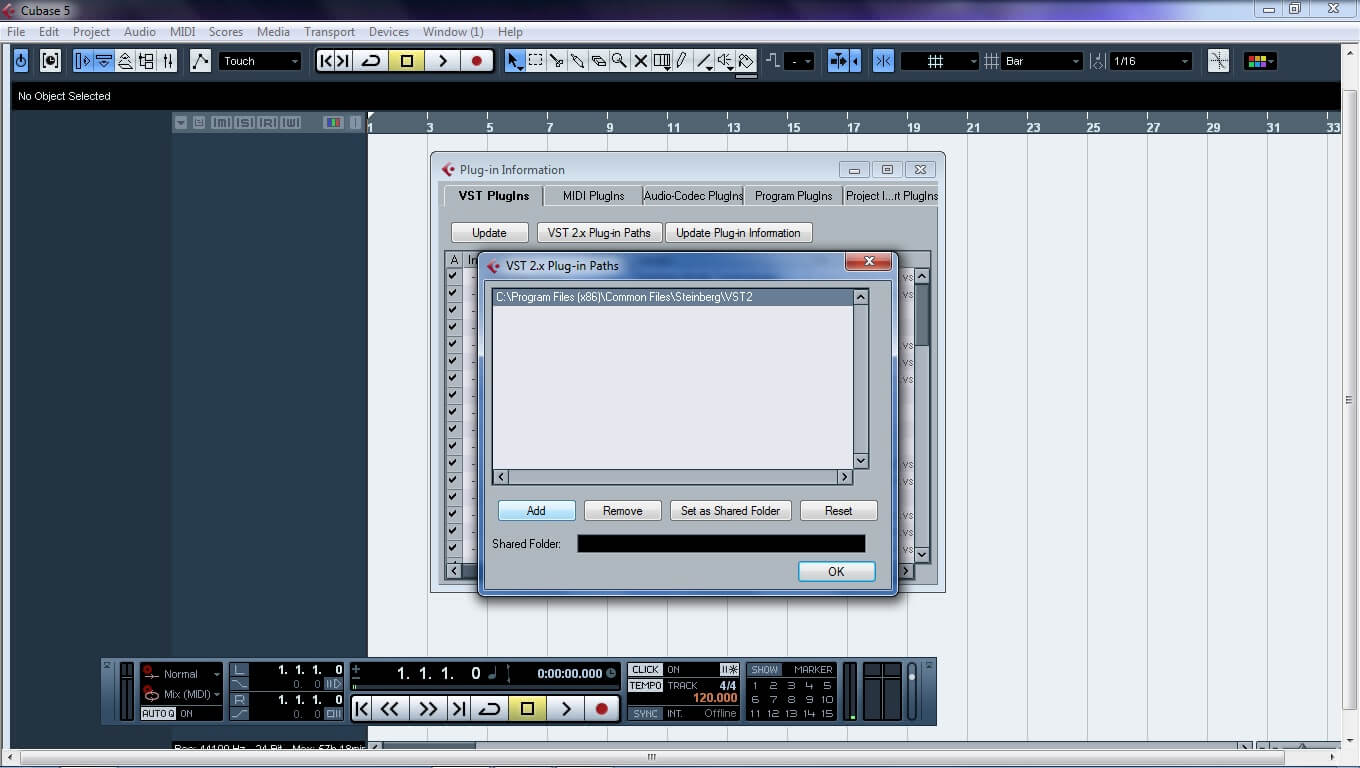Screen dimensions: 1360x768
Task: Toggle SYNC button in transport panel
Action: [645, 713]
